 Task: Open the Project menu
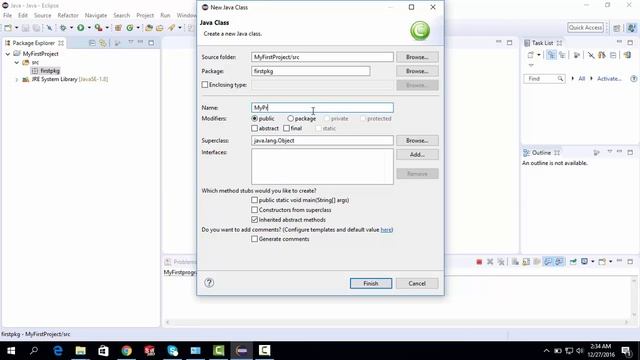[x=145, y=15]
